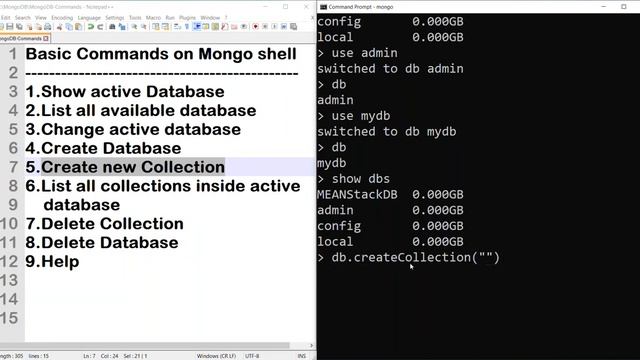Click the Print icon in Notepad++ toolbar
This screenshot has width=640, height=360.
(48, 27)
